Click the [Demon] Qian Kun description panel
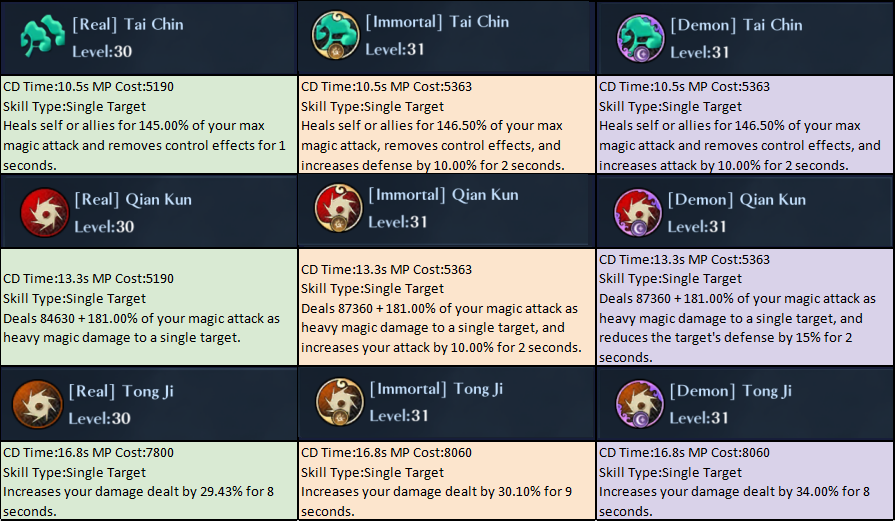The height and width of the screenshot is (521, 895). click(745, 308)
